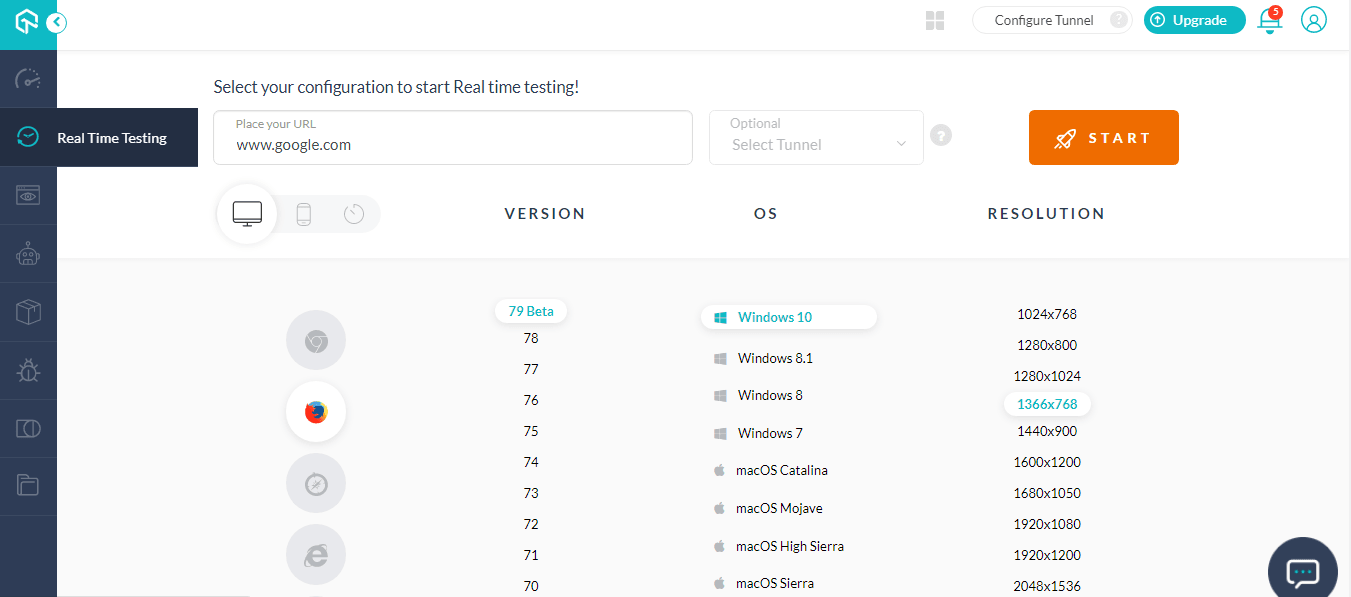Collapse the sidebar with the chevron arrow
Screen dimensions: 1351x597
[x=57, y=21]
